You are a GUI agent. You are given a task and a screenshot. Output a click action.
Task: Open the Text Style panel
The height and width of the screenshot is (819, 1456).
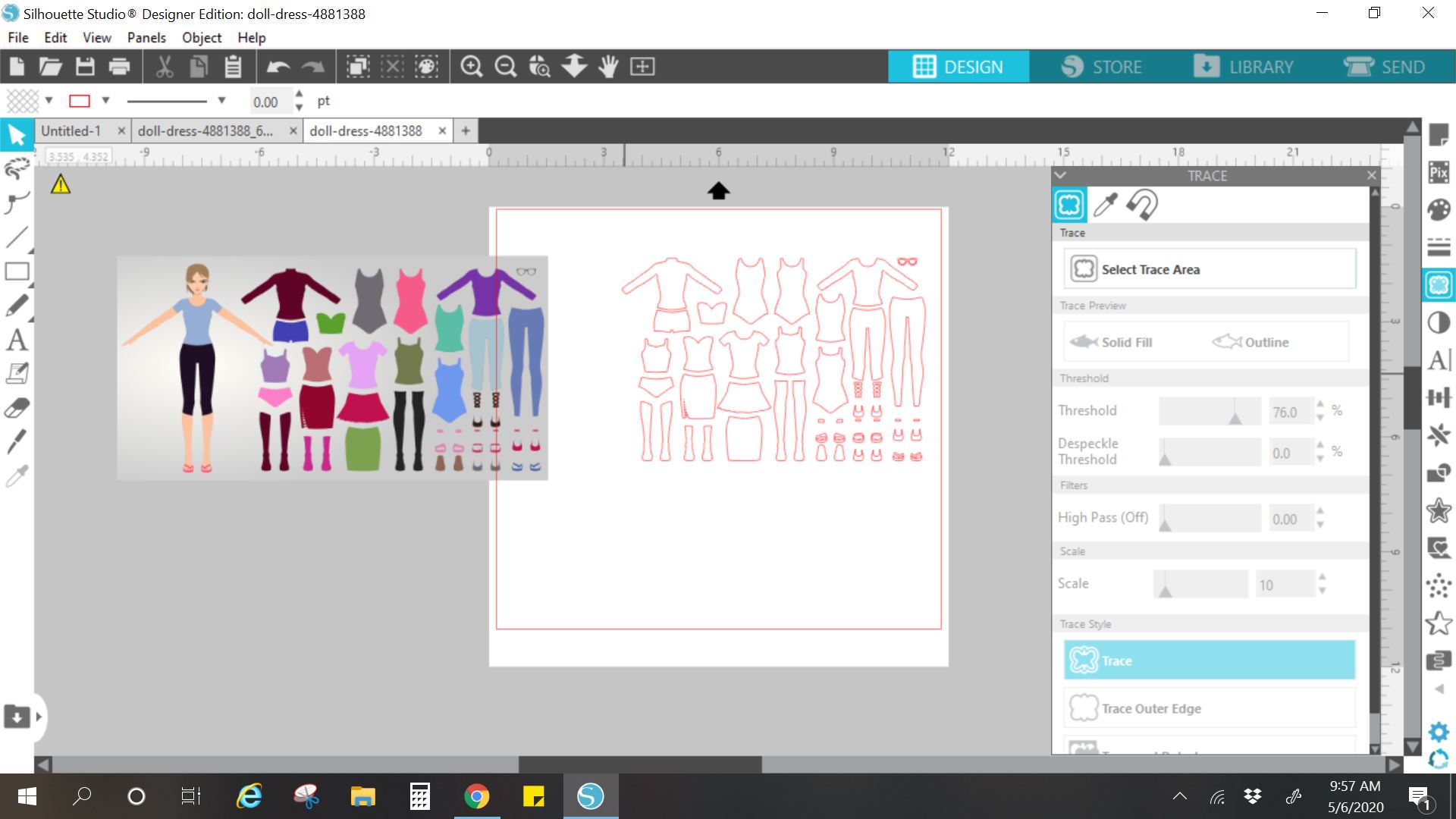coord(1439,360)
